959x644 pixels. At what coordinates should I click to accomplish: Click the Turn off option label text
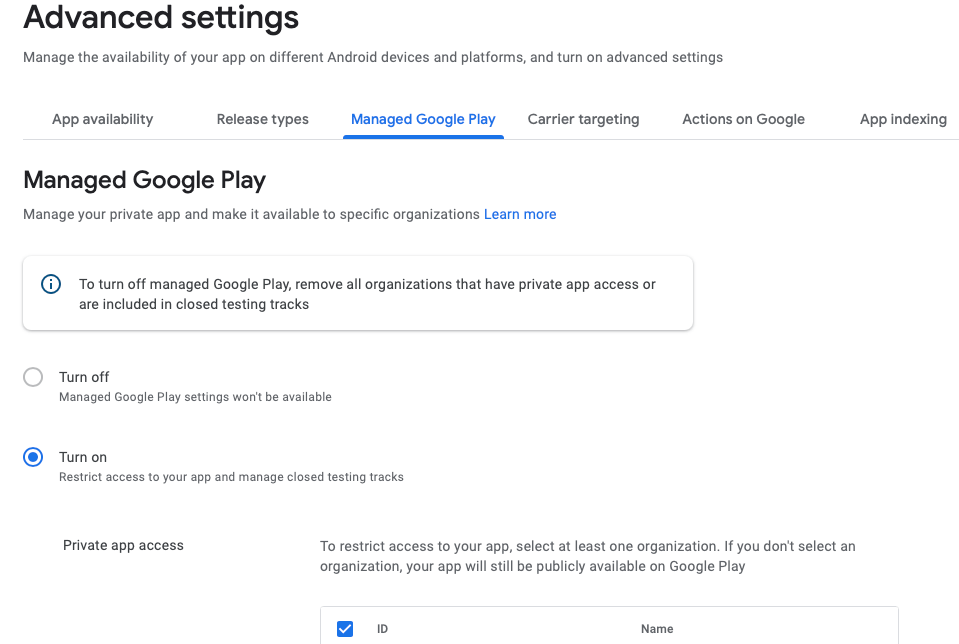84,377
